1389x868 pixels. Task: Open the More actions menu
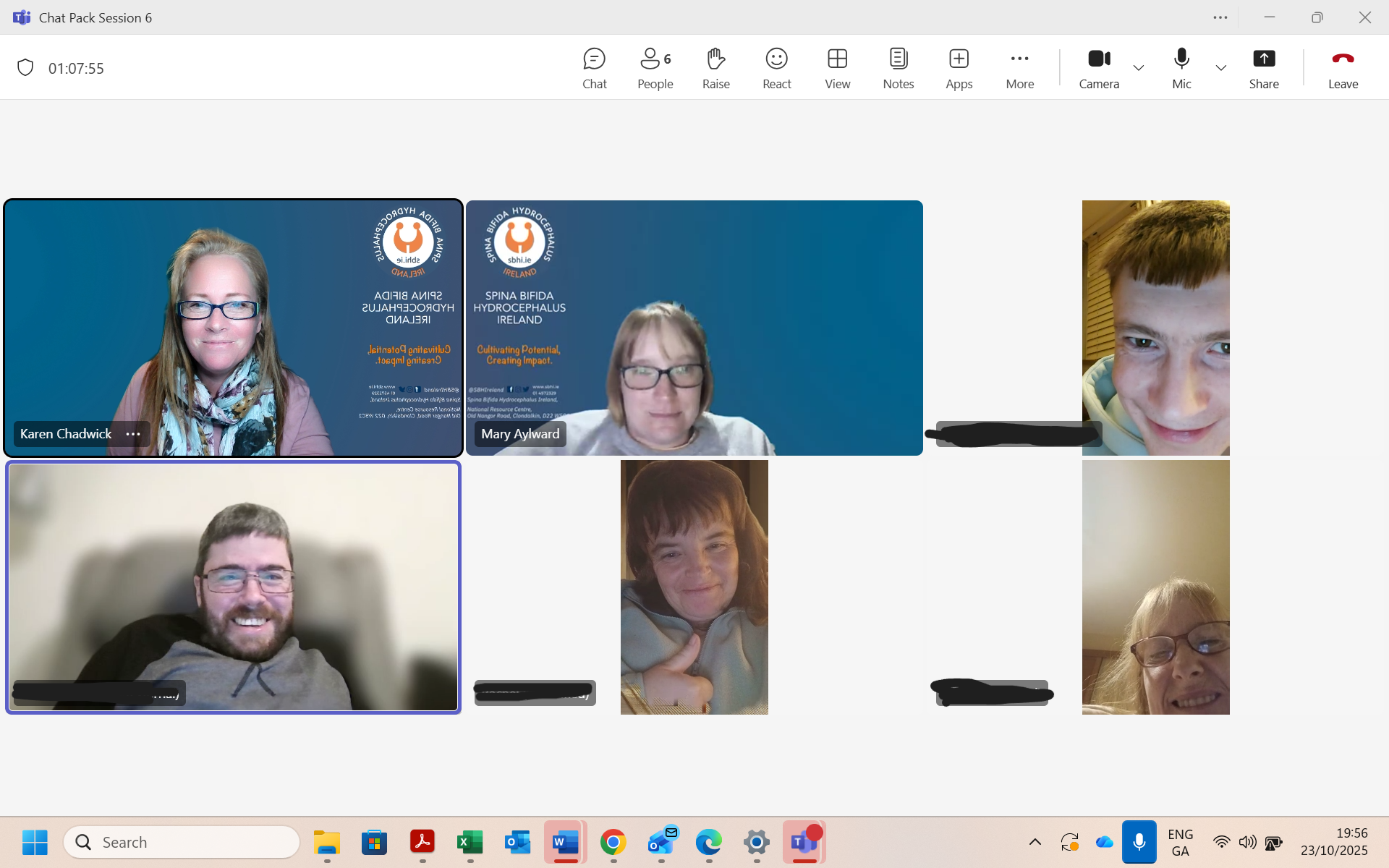coord(1019,68)
